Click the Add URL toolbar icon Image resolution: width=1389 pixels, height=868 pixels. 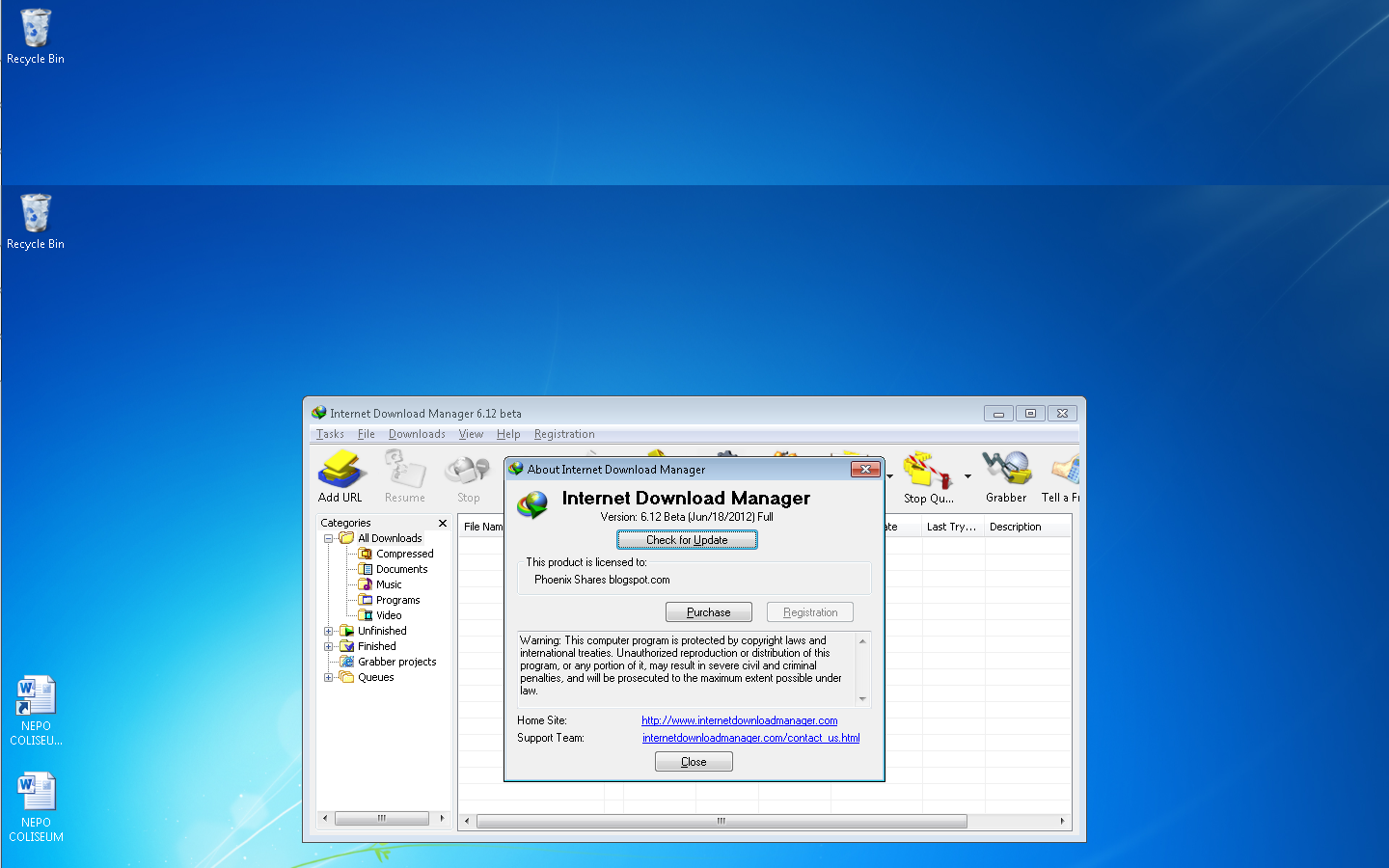coord(341,470)
